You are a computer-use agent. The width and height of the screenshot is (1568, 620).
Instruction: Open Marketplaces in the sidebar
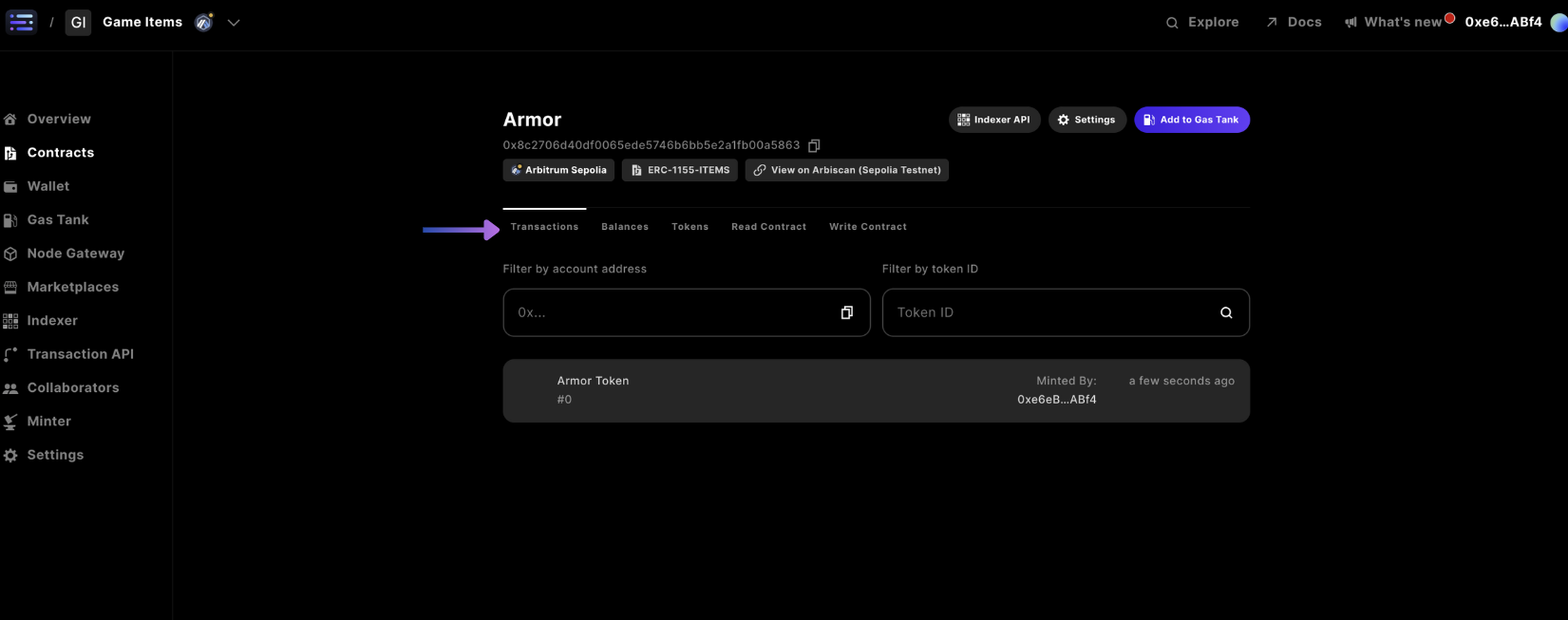point(72,287)
